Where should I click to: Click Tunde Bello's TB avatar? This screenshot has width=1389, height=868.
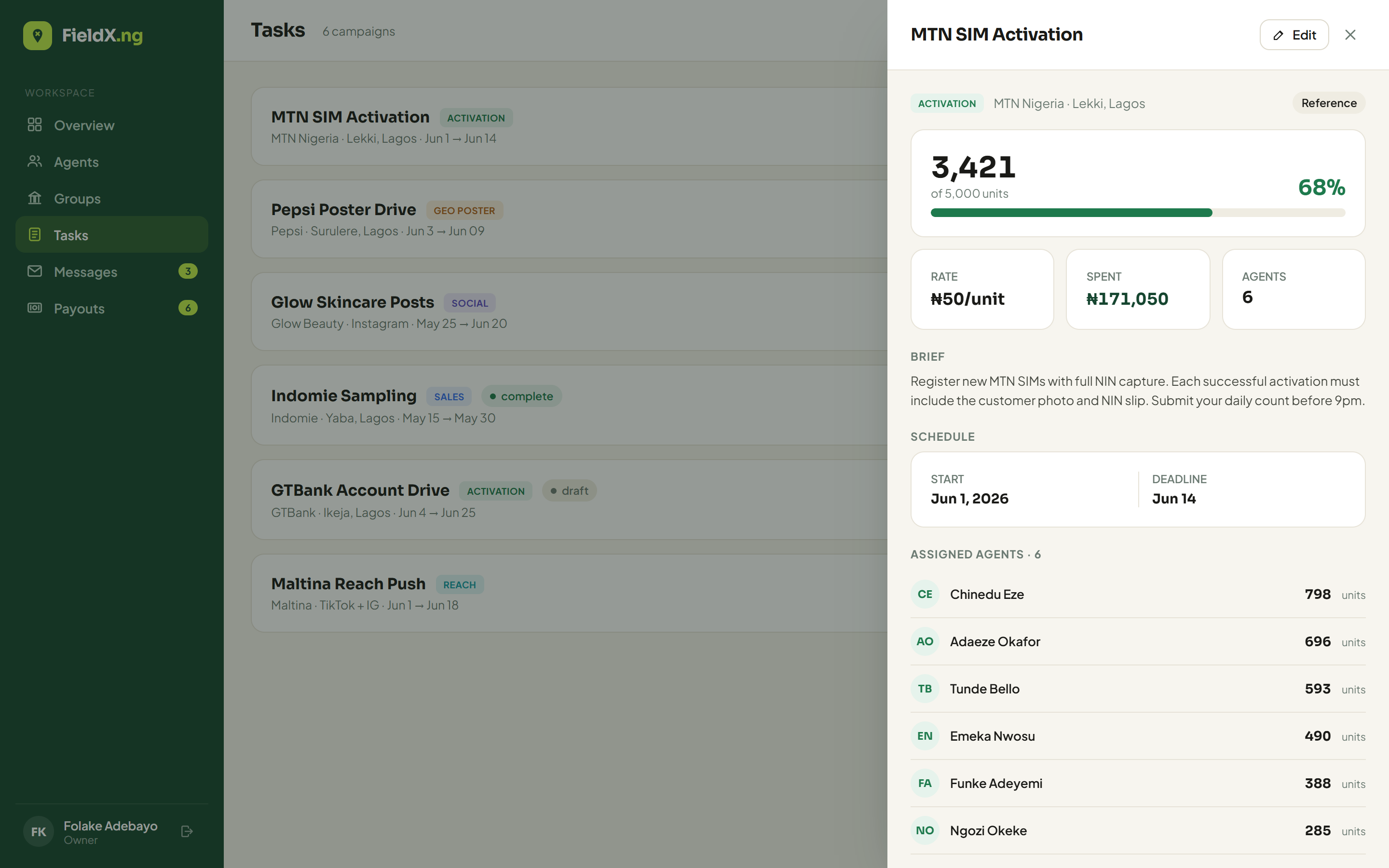[925, 688]
